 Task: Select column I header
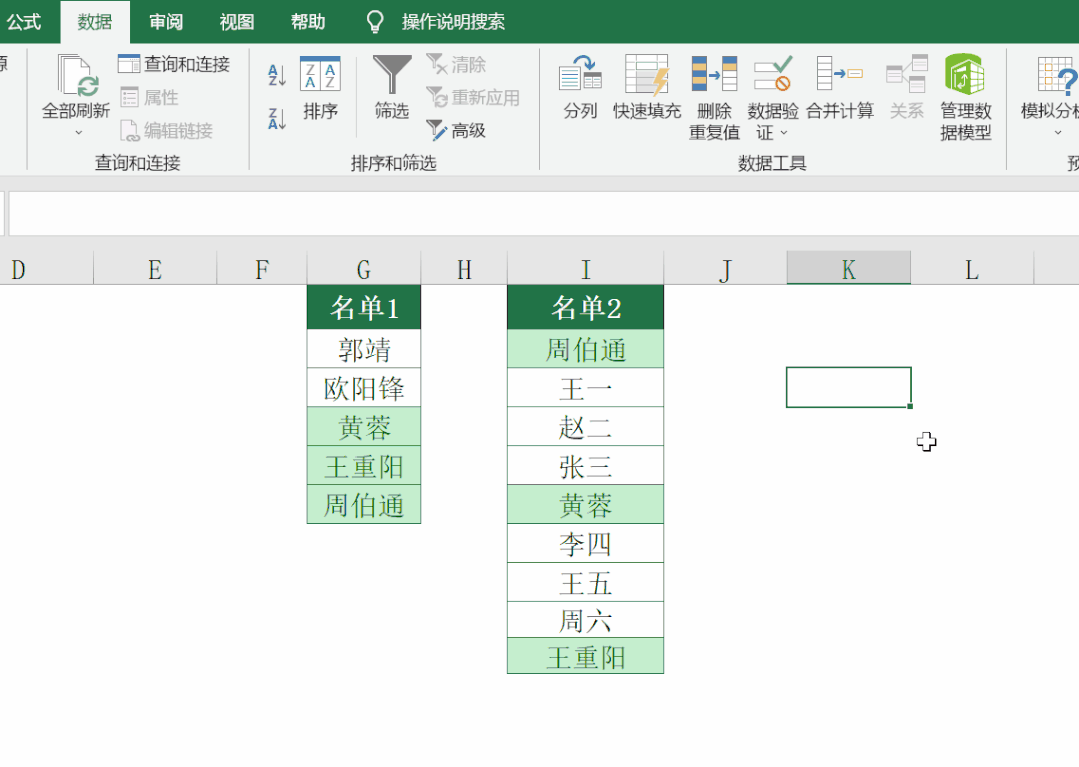586,270
